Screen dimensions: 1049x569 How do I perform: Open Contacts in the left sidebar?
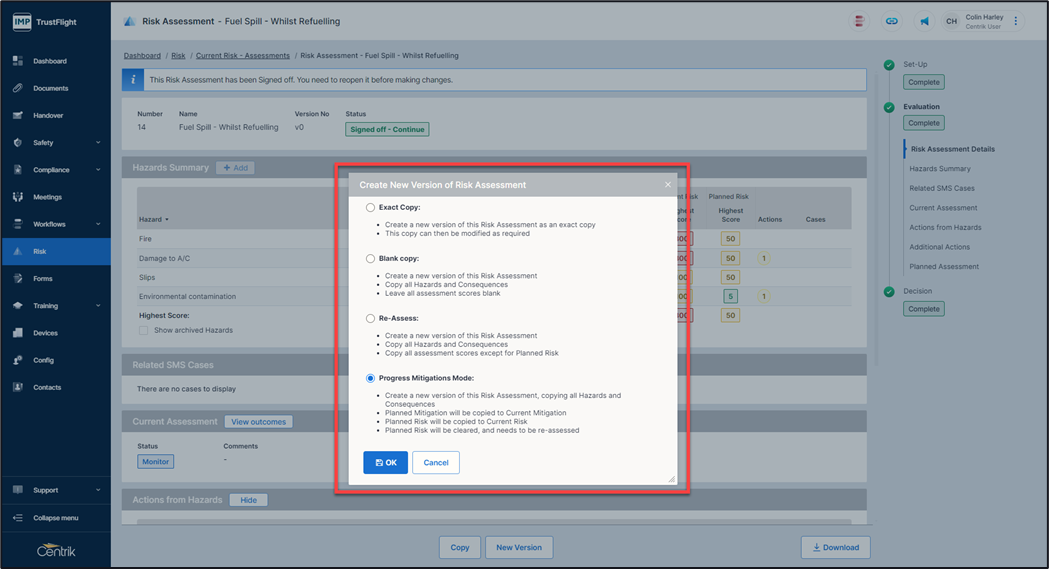[47, 387]
